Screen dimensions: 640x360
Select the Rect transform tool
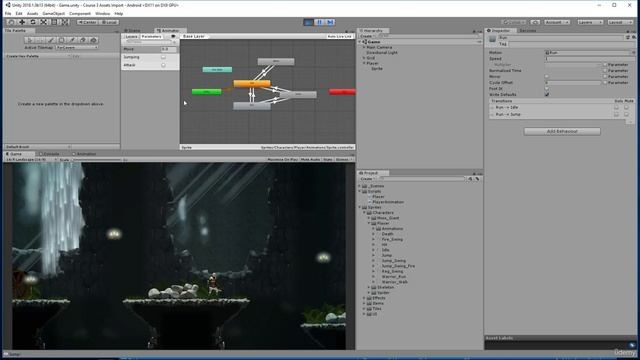54,22
